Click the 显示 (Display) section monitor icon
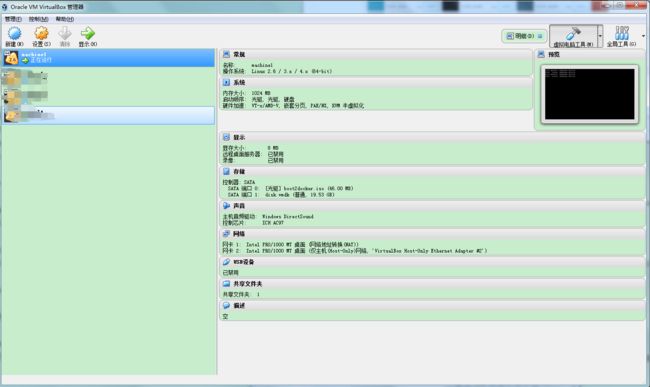Image resolution: width=650 pixels, height=387 pixels. point(226,137)
